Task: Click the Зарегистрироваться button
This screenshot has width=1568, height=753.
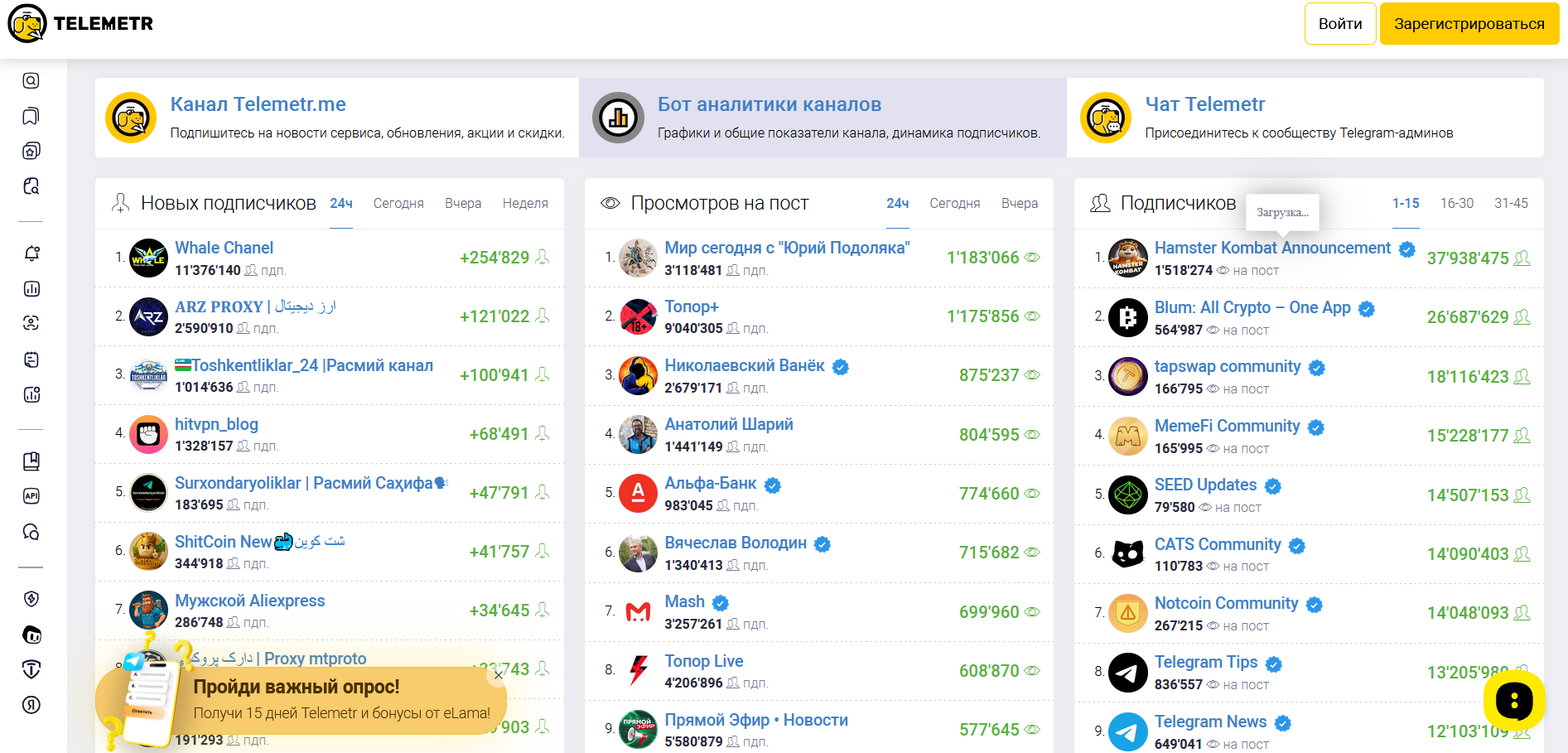Action: 1469,24
